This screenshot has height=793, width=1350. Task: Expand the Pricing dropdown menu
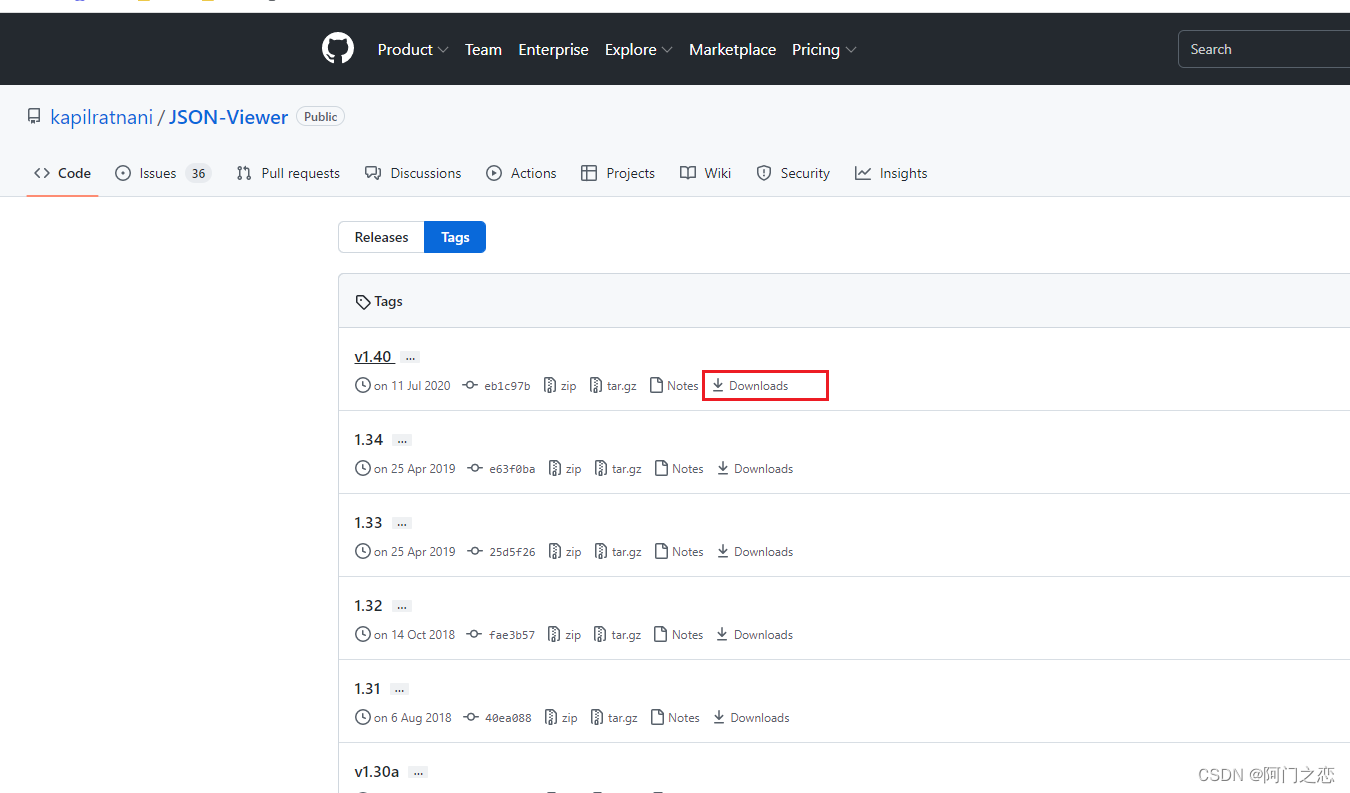coord(824,49)
